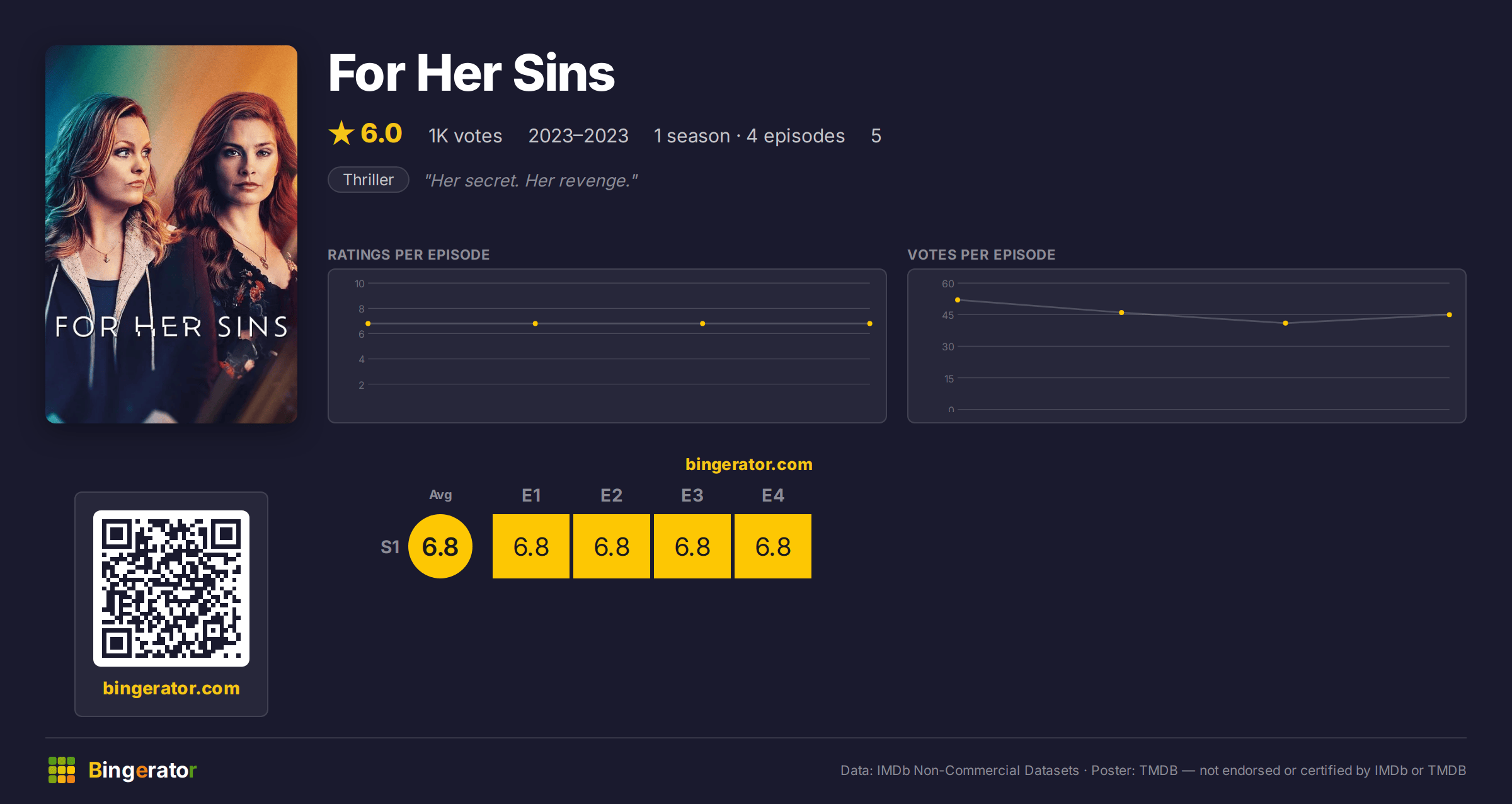
Task: Open bingerator.com link below QR code
Action: click(171, 688)
